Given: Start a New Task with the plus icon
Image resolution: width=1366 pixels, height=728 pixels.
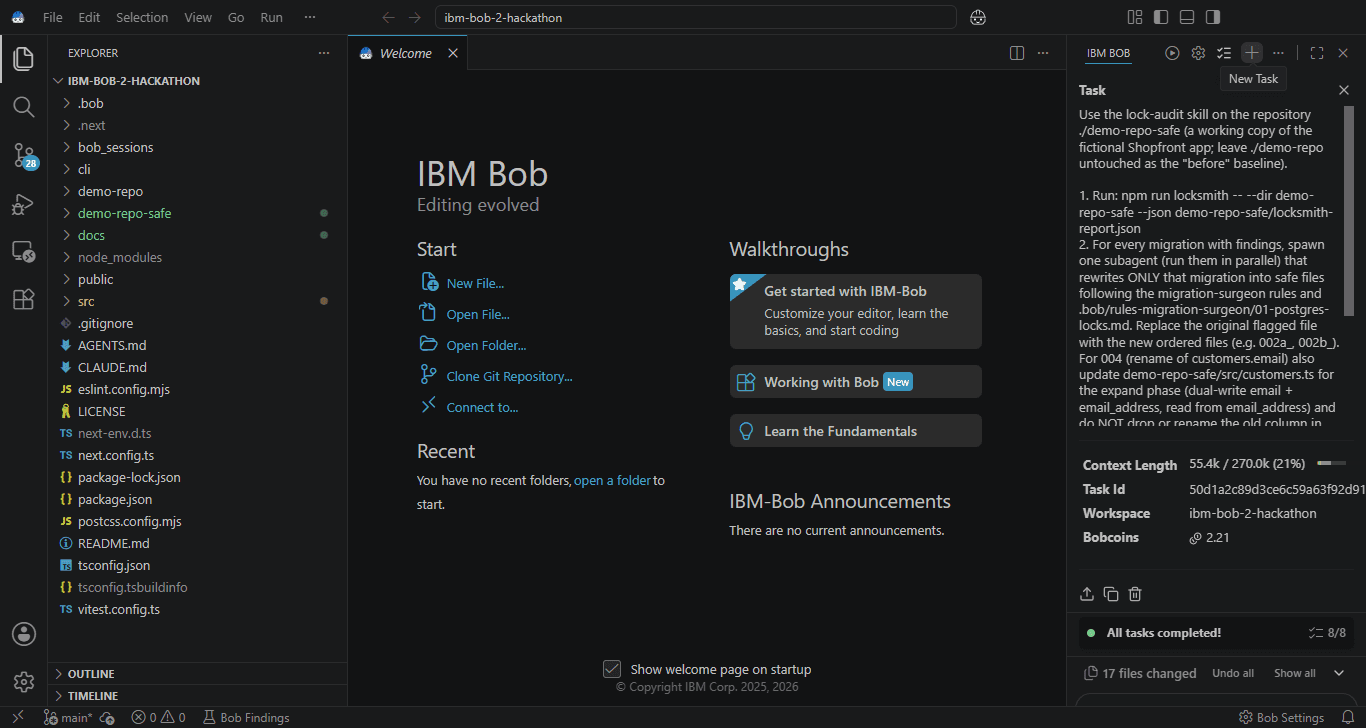Looking at the screenshot, I should click(1252, 53).
